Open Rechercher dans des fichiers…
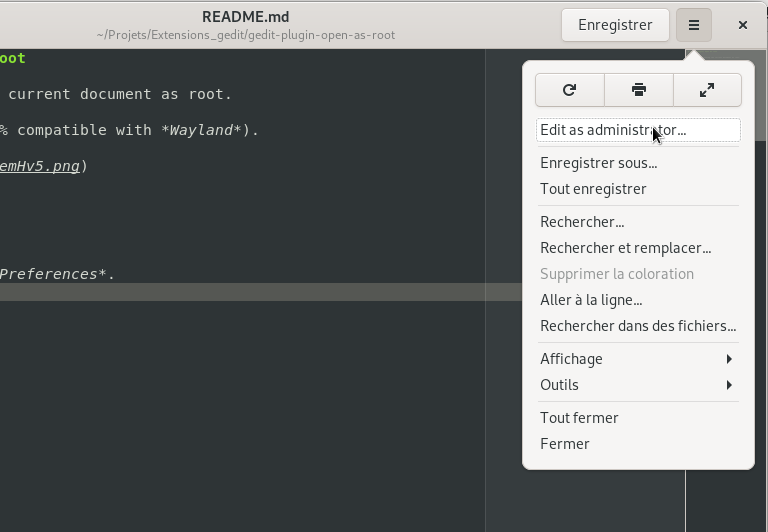Viewport: 768px width, 532px height. (638, 326)
